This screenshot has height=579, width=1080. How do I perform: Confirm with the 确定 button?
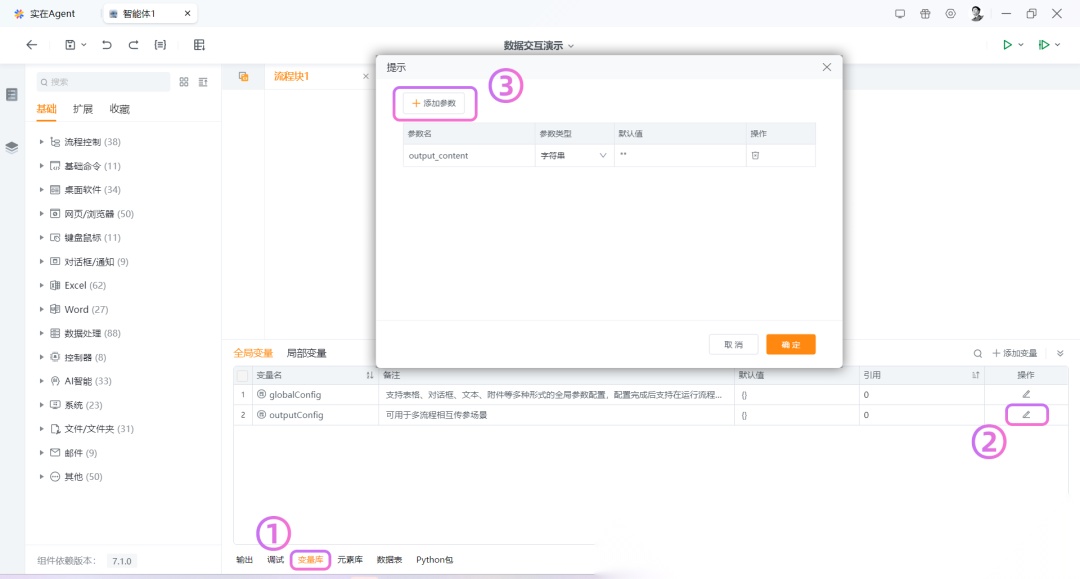[791, 344]
